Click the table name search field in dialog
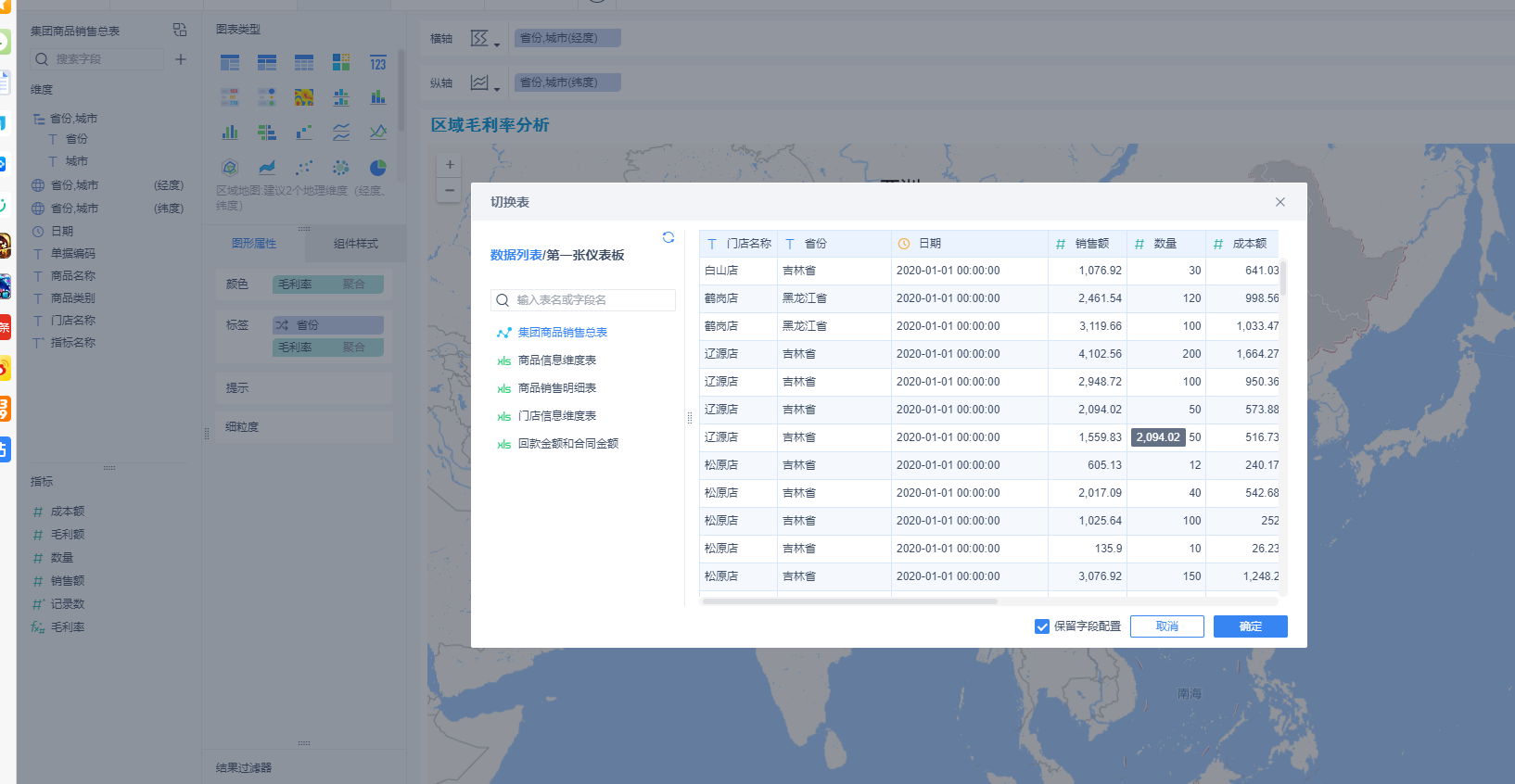Image resolution: width=1515 pixels, height=784 pixels. coord(583,300)
